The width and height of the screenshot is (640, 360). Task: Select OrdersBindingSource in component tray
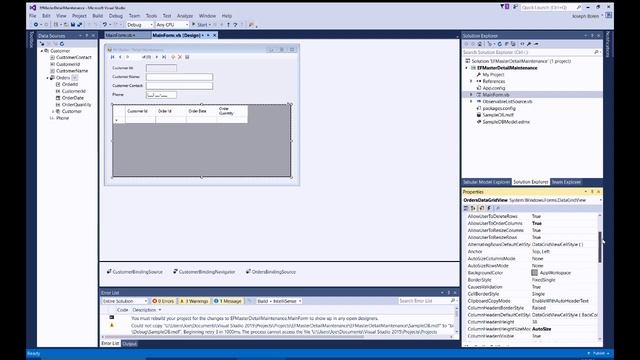coord(271,272)
